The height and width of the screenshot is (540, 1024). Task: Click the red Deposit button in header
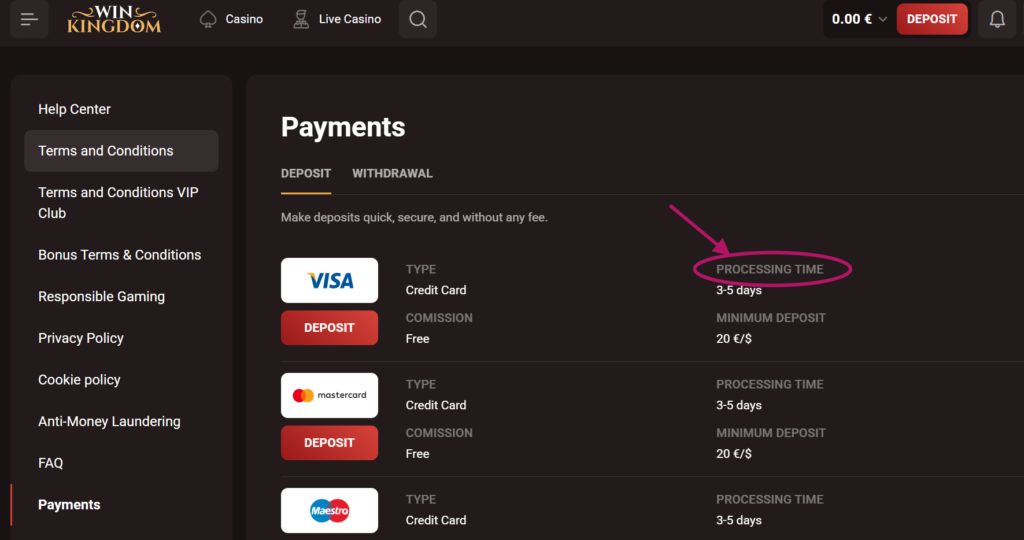pos(932,19)
